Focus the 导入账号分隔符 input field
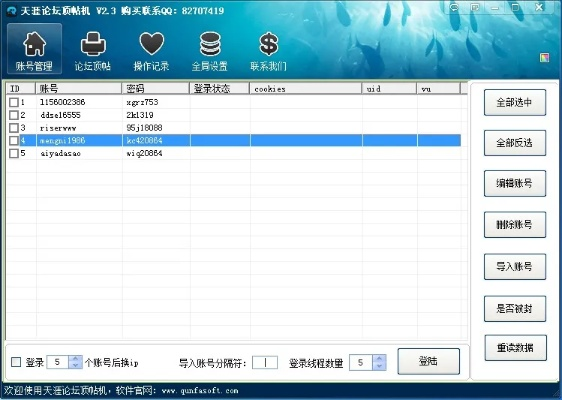 point(265,363)
